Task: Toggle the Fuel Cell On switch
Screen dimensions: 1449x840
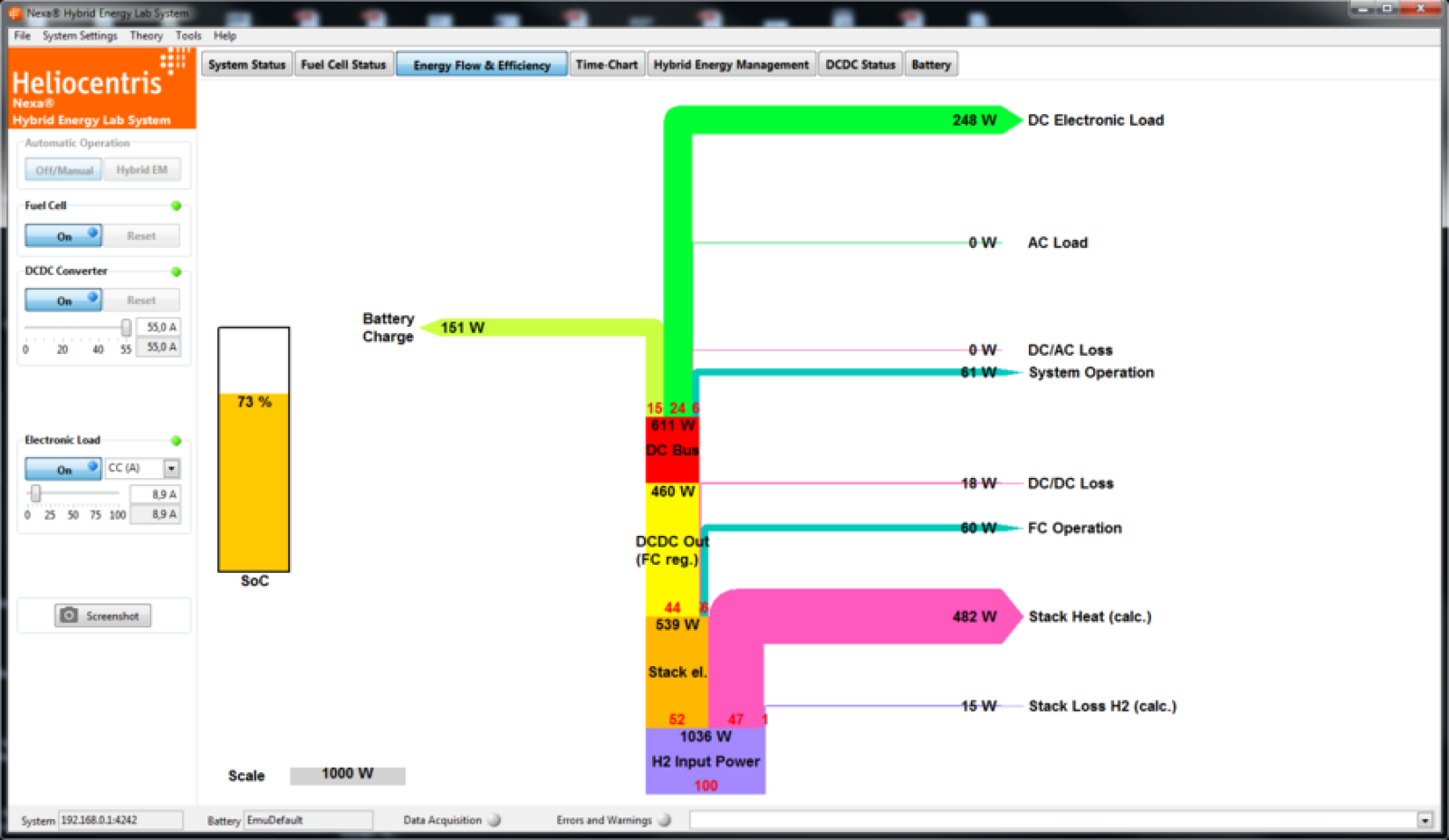Action: [63, 236]
